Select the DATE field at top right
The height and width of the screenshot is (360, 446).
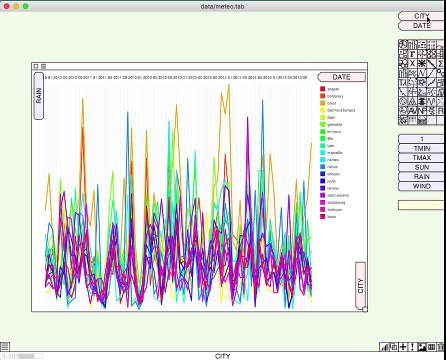click(421, 25)
